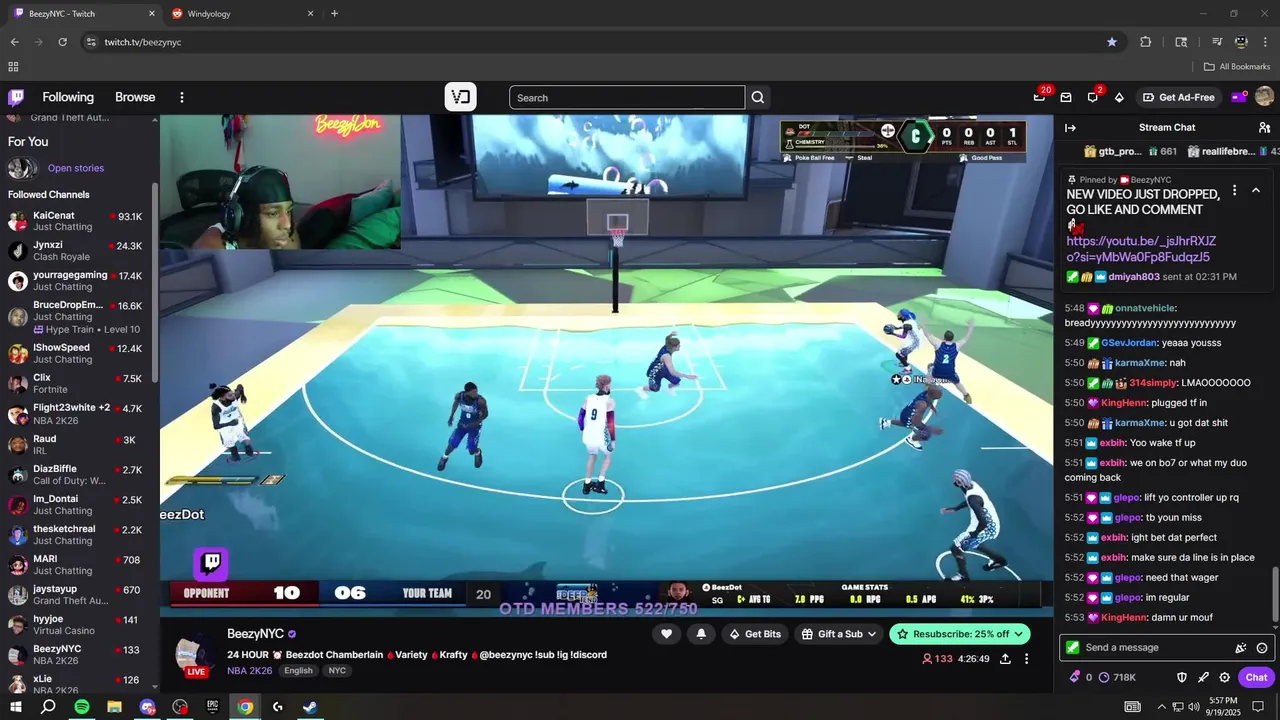This screenshot has width=1280, height=720.
Task: Open Spotify from the taskbar
Action: 82,707
